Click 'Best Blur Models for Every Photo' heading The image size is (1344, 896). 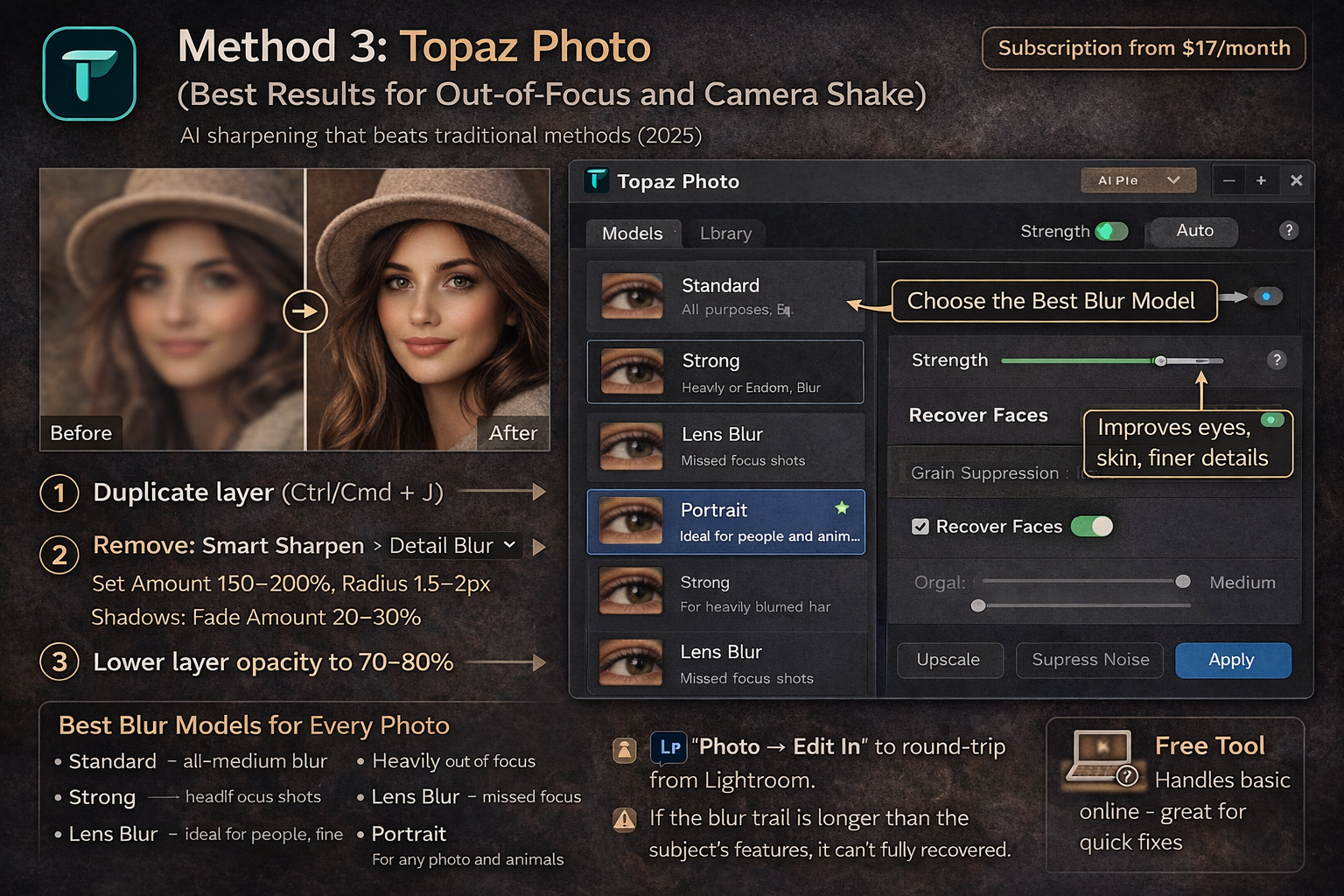254,725
